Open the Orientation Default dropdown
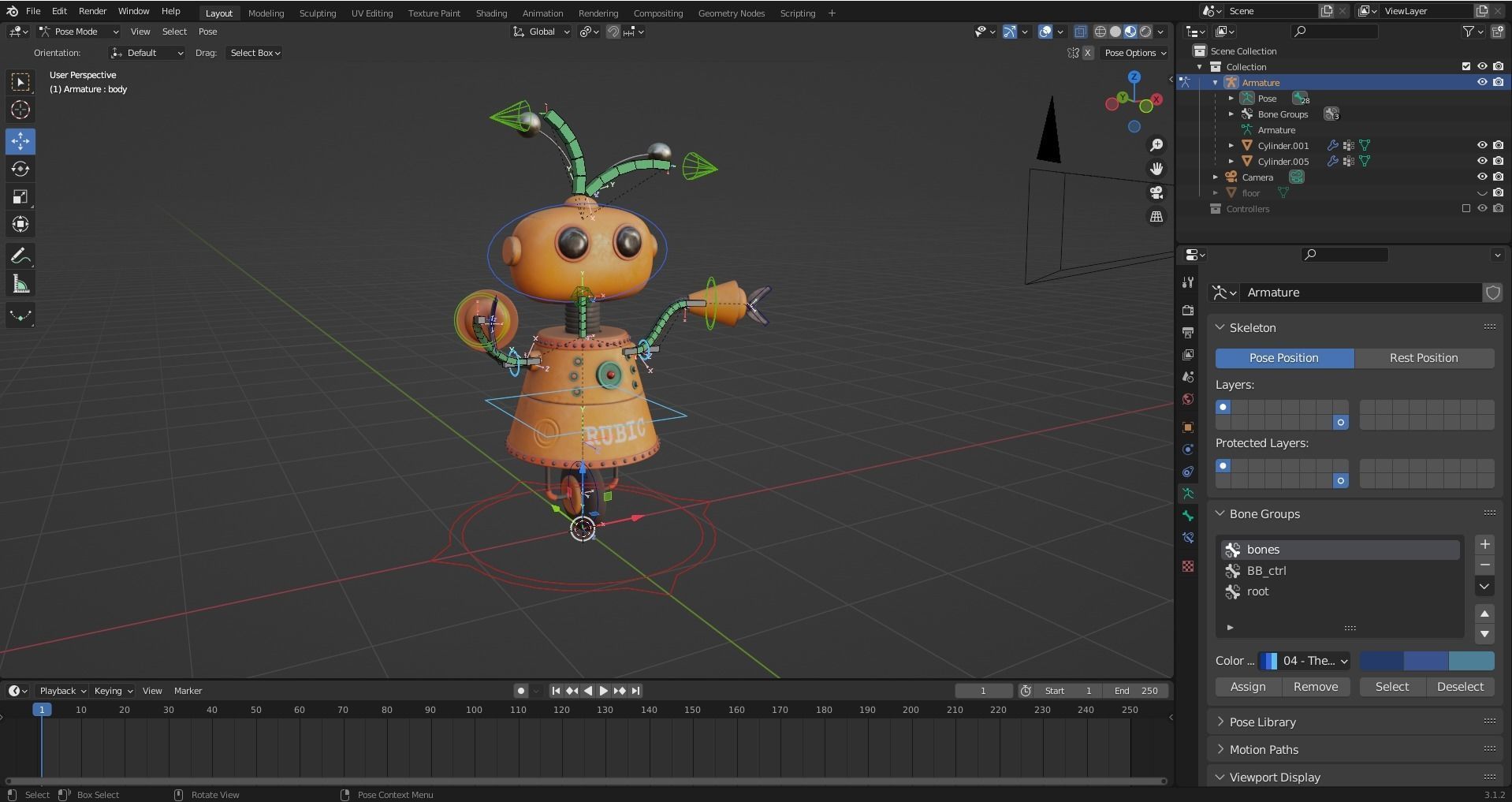Image resolution: width=1512 pixels, height=802 pixels. click(147, 53)
